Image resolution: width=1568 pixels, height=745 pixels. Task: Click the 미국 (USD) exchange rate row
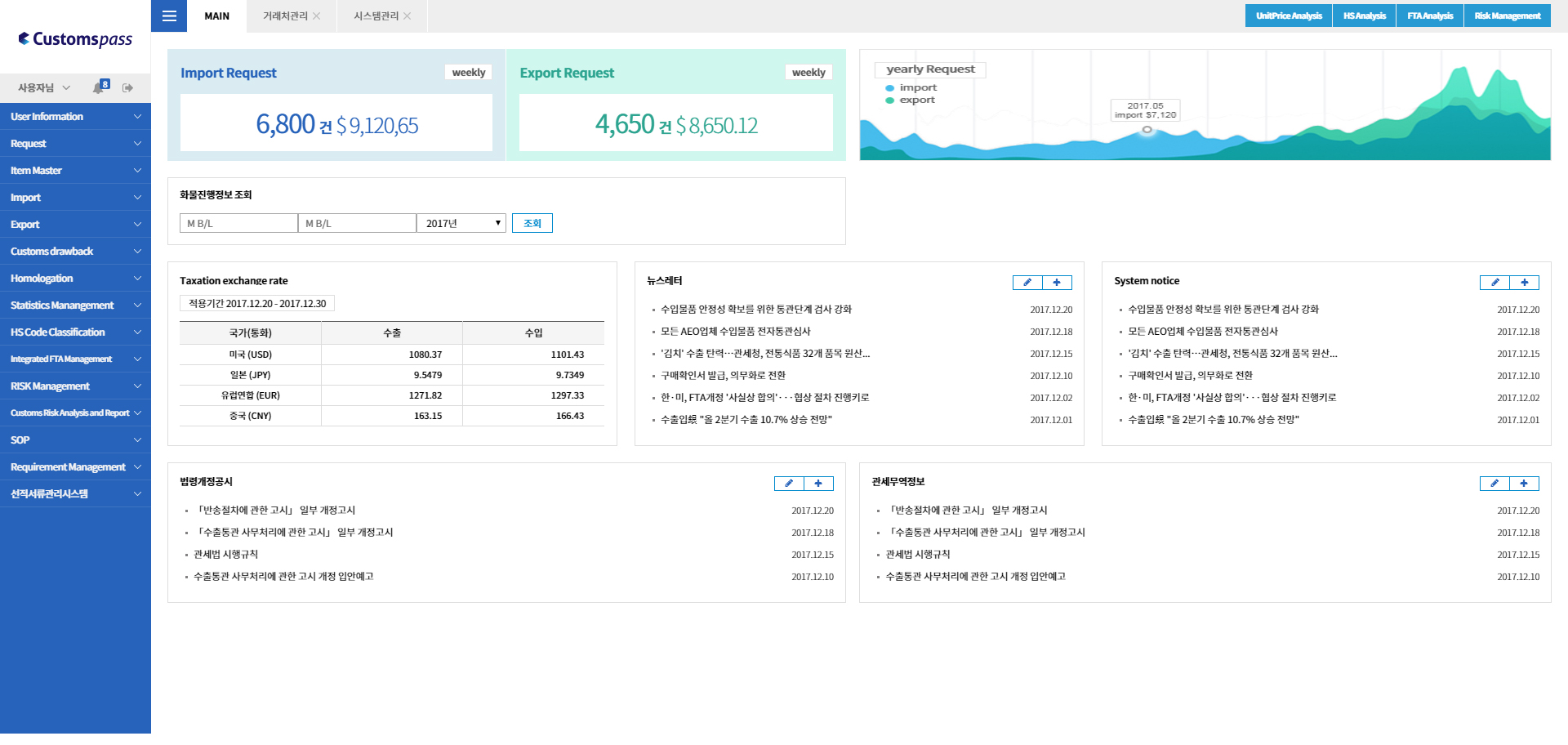pos(392,355)
